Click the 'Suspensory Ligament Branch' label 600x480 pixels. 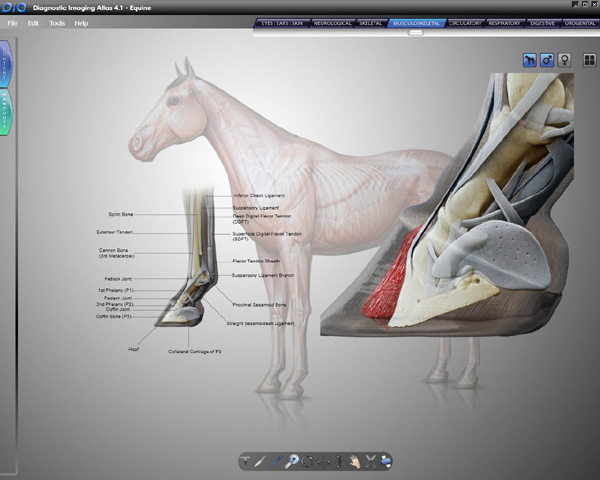tap(263, 275)
